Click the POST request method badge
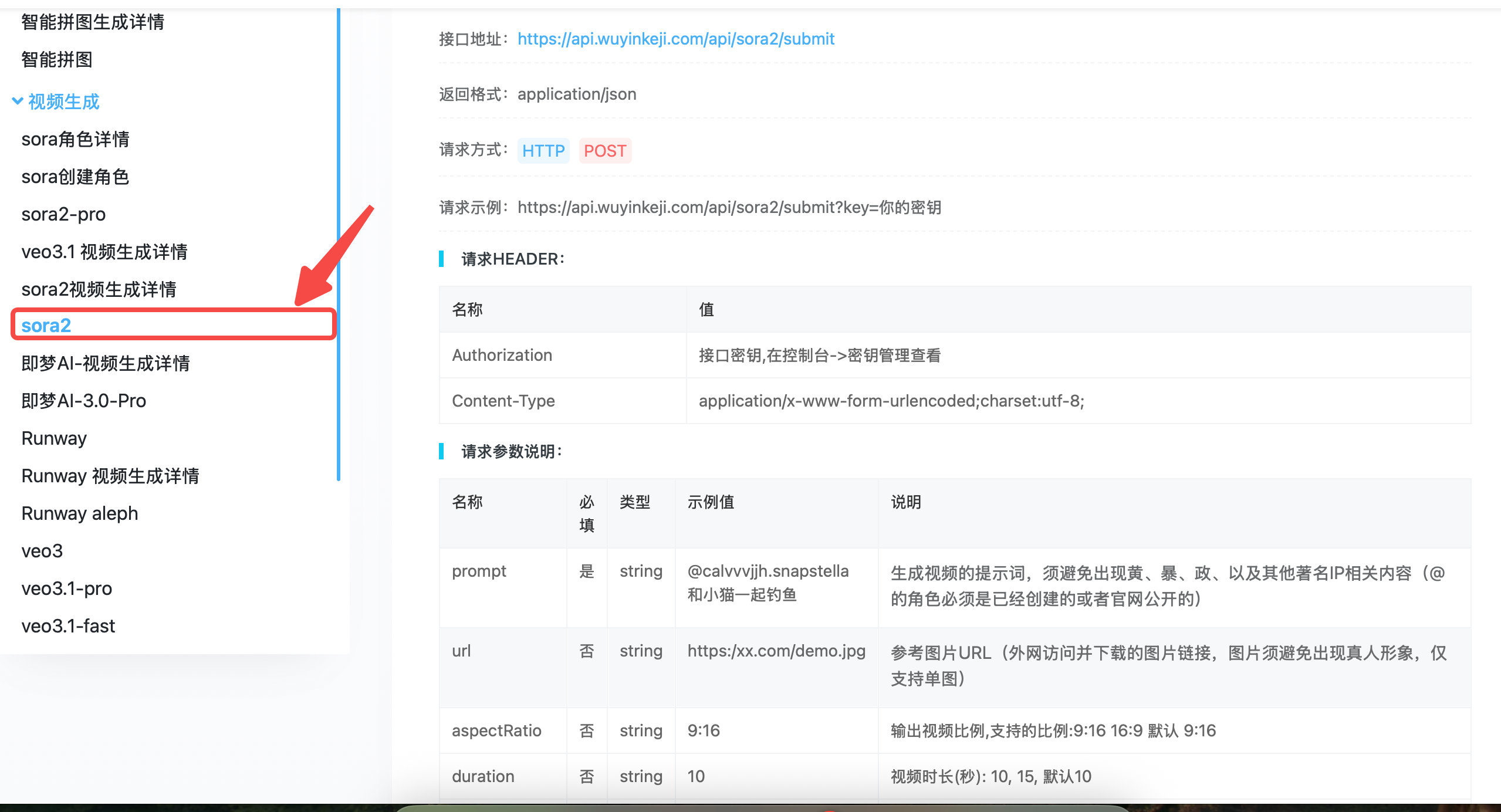Screen dimensions: 1501x812 (605, 151)
